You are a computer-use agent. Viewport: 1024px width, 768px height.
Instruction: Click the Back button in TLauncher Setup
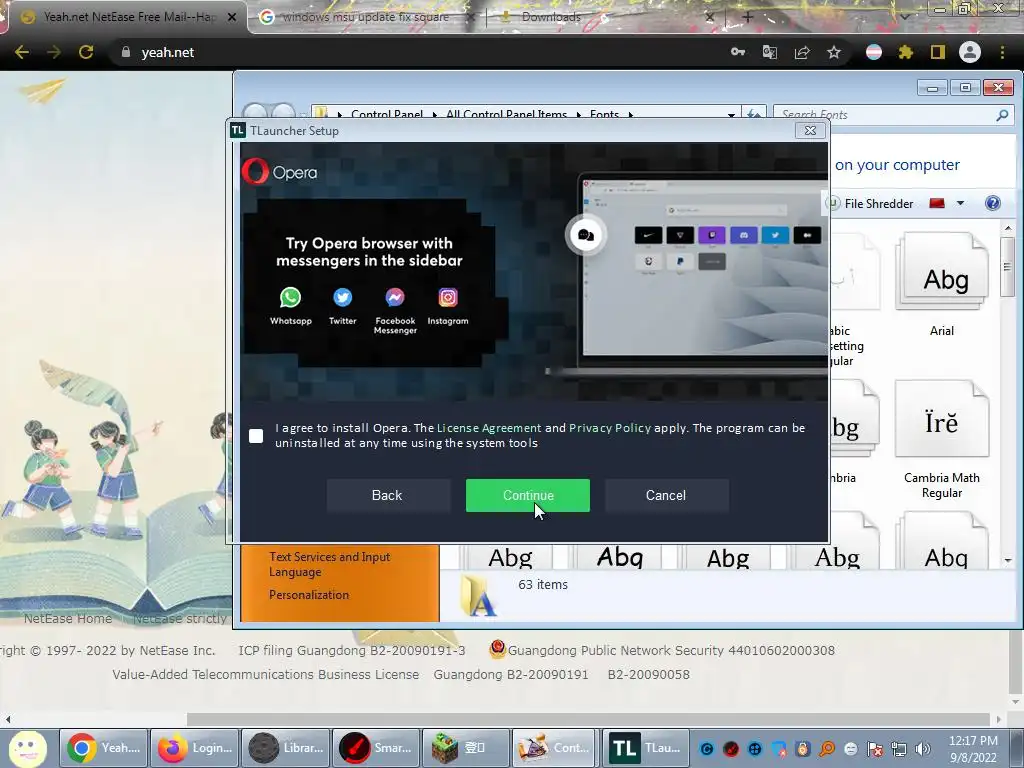[388, 495]
